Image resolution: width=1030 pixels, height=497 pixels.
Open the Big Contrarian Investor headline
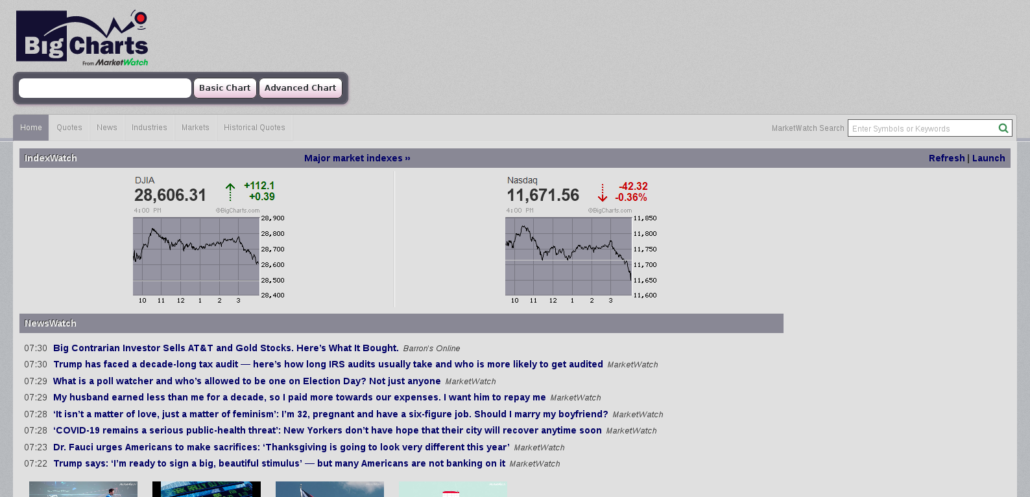pos(226,348)
